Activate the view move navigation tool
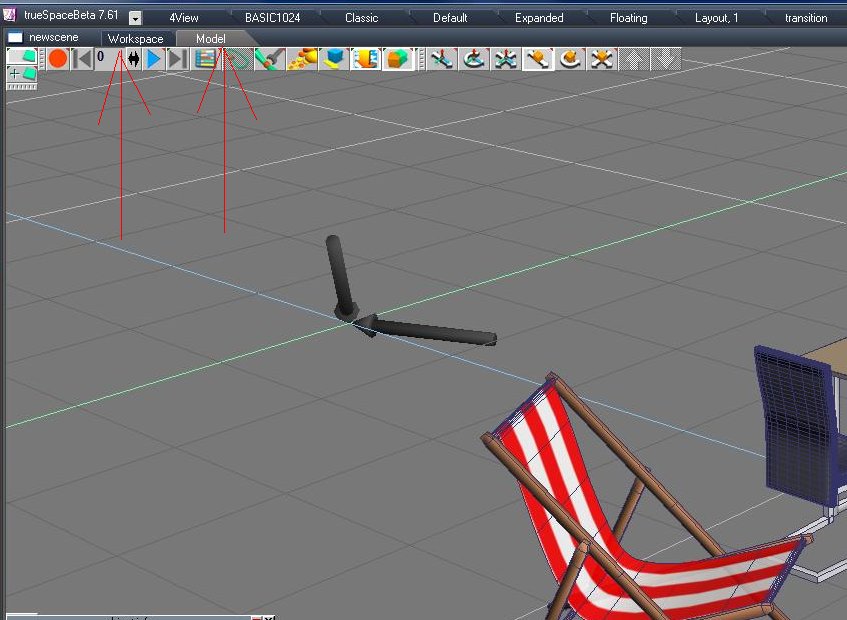 click(441, 58)
